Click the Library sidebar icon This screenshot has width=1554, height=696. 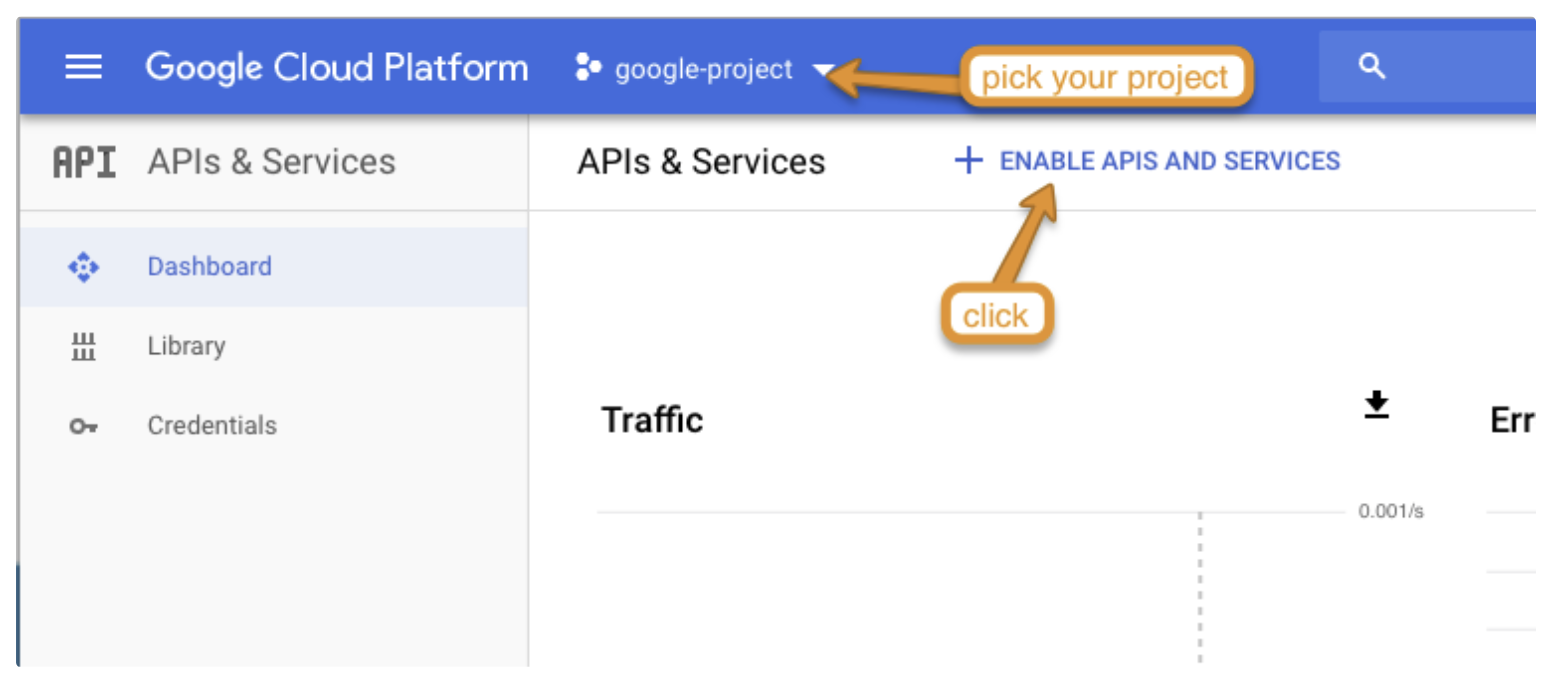pyautogui.click(x=83, y=347)
